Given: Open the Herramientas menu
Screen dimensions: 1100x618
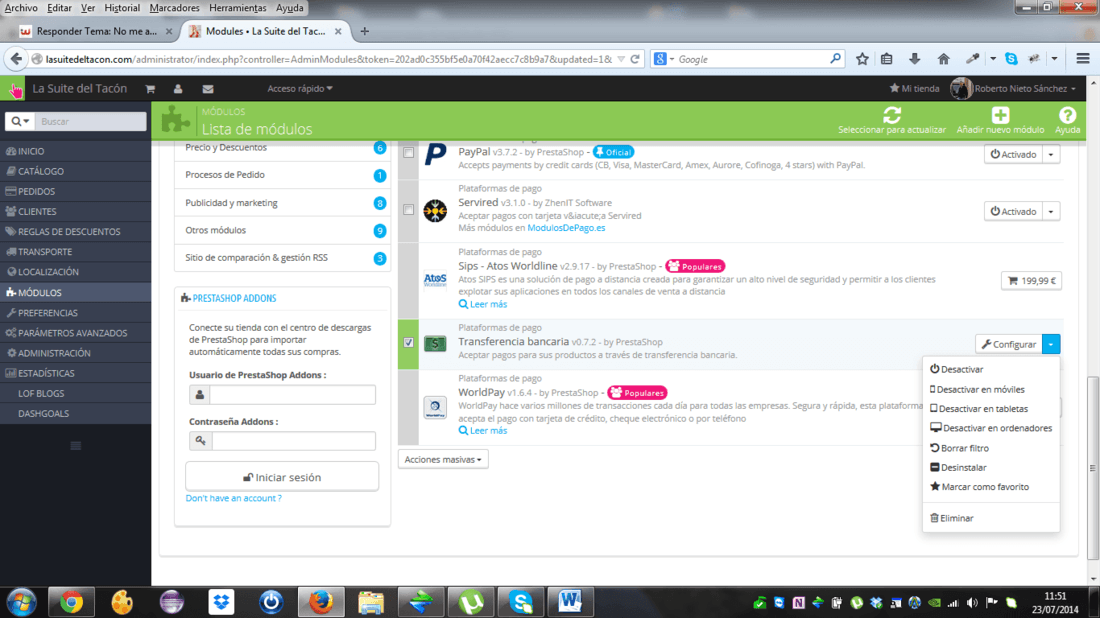Looking at the screenshot, I should [237, 8].
